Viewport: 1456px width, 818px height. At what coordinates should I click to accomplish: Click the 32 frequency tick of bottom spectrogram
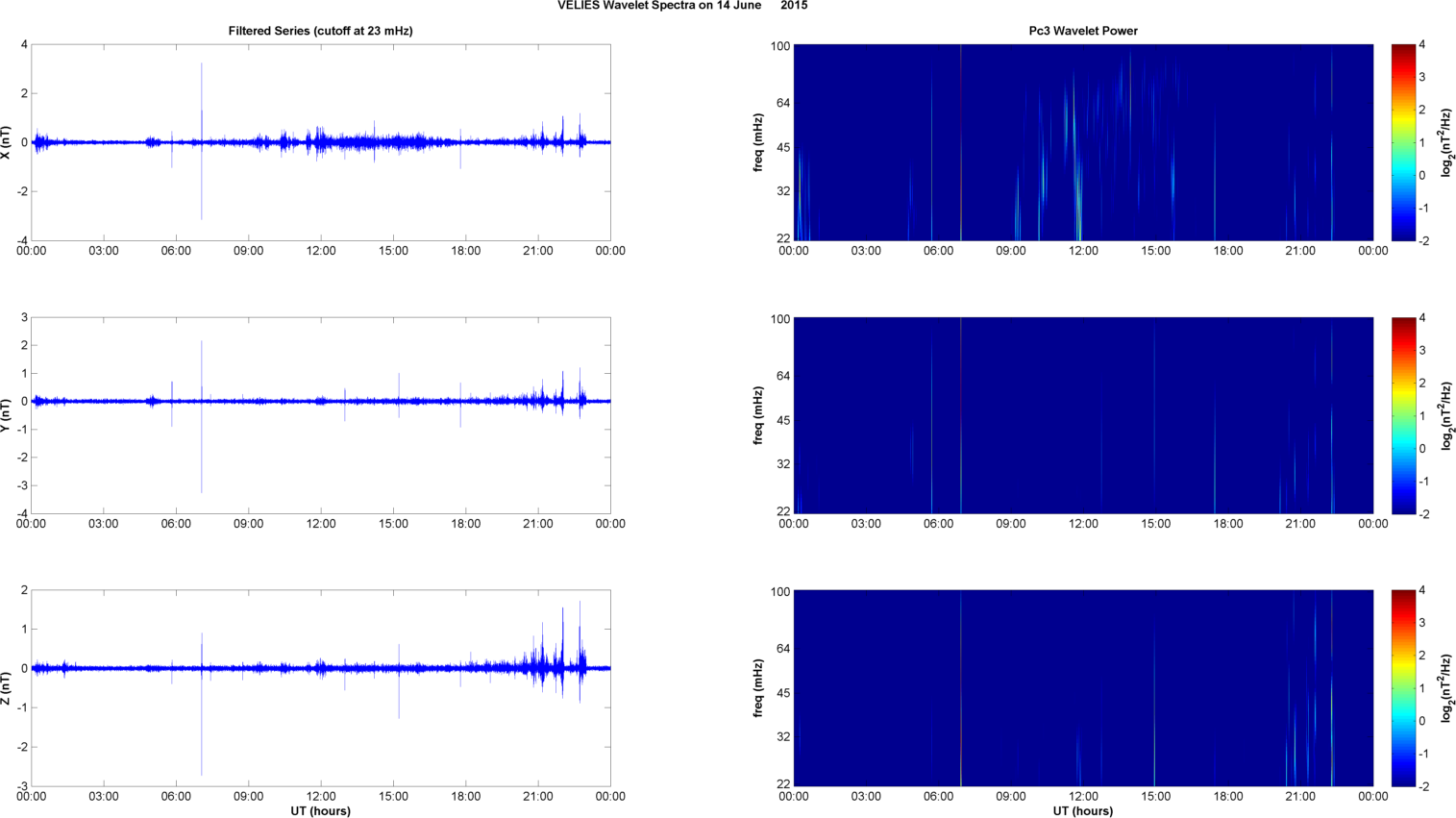point(782,736)
